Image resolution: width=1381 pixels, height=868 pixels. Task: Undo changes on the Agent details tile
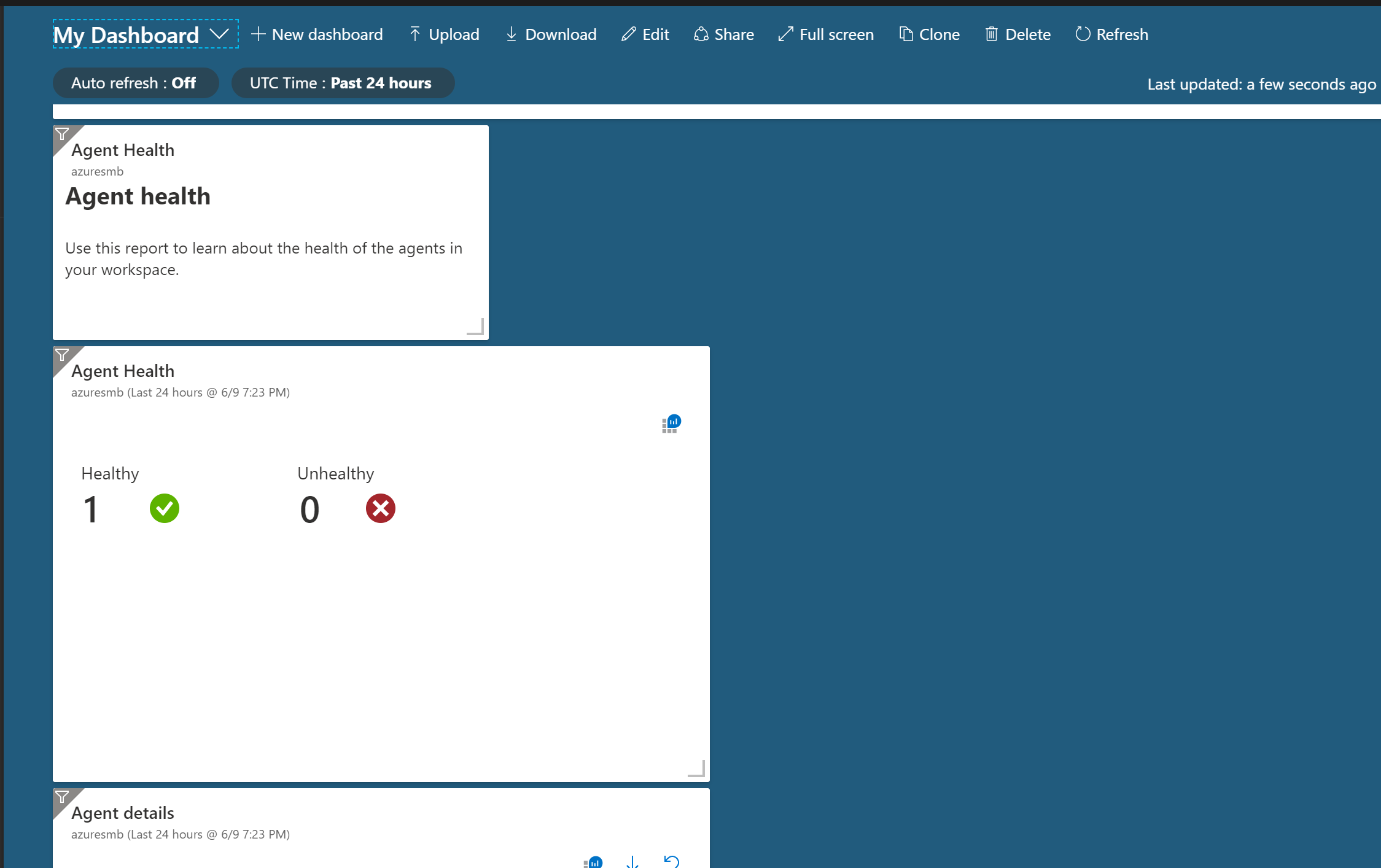672,862
